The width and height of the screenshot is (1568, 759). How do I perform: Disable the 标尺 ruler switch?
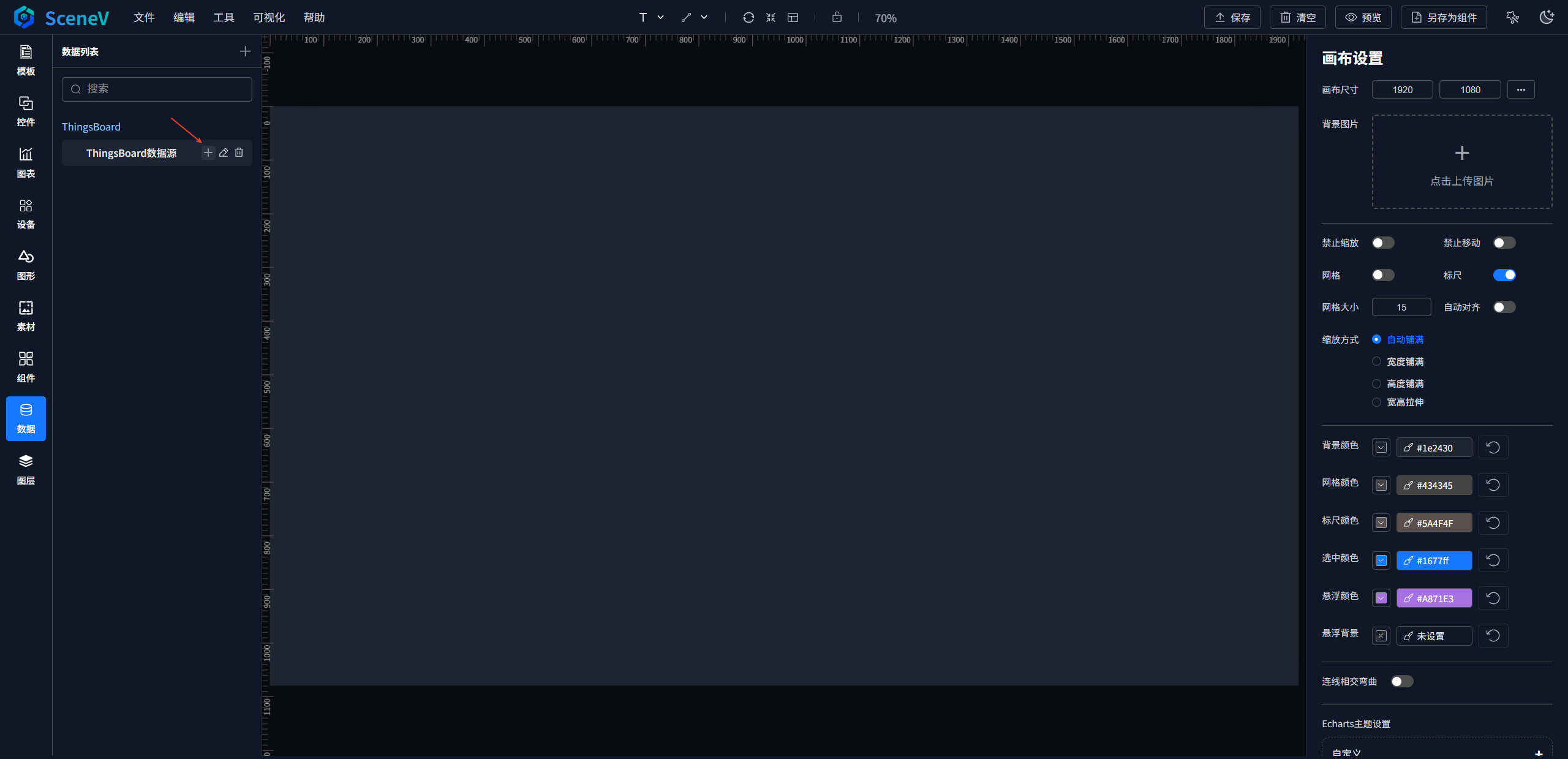tap(1504, 275)
